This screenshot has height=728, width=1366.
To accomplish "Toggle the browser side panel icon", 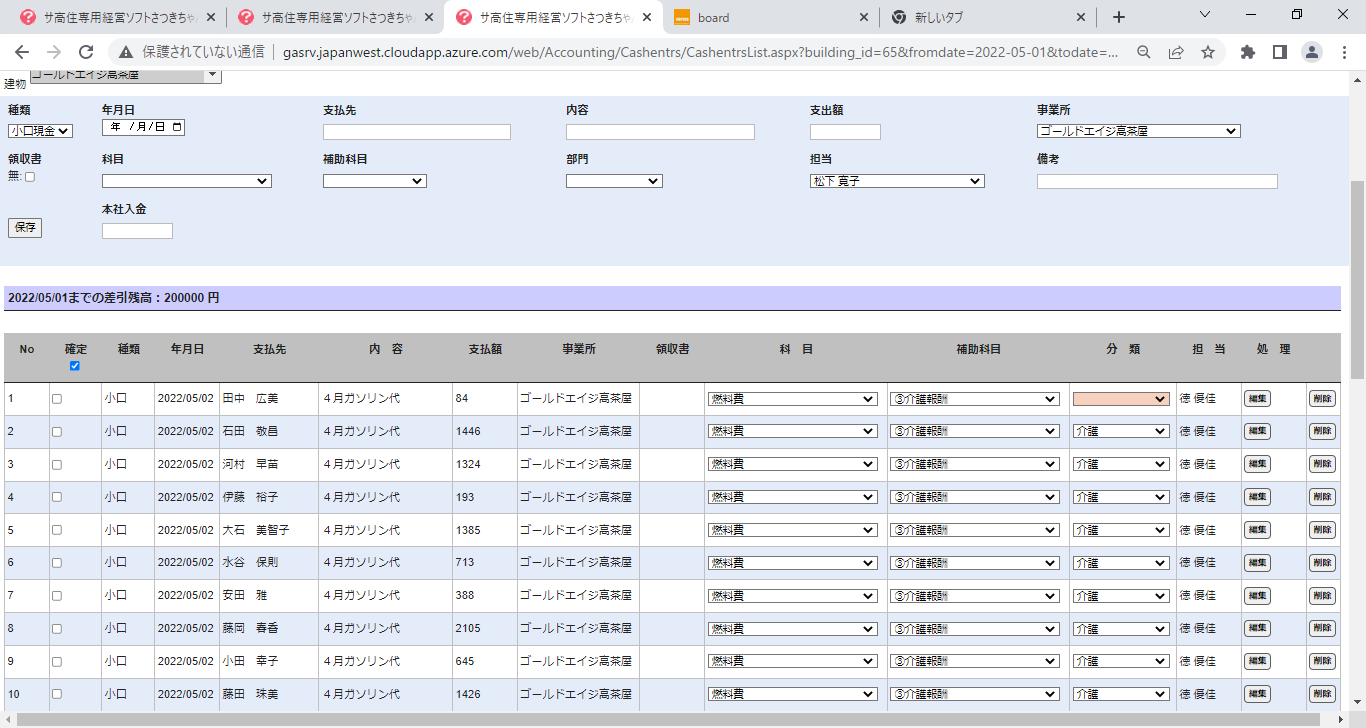I will coord(1279,52).
